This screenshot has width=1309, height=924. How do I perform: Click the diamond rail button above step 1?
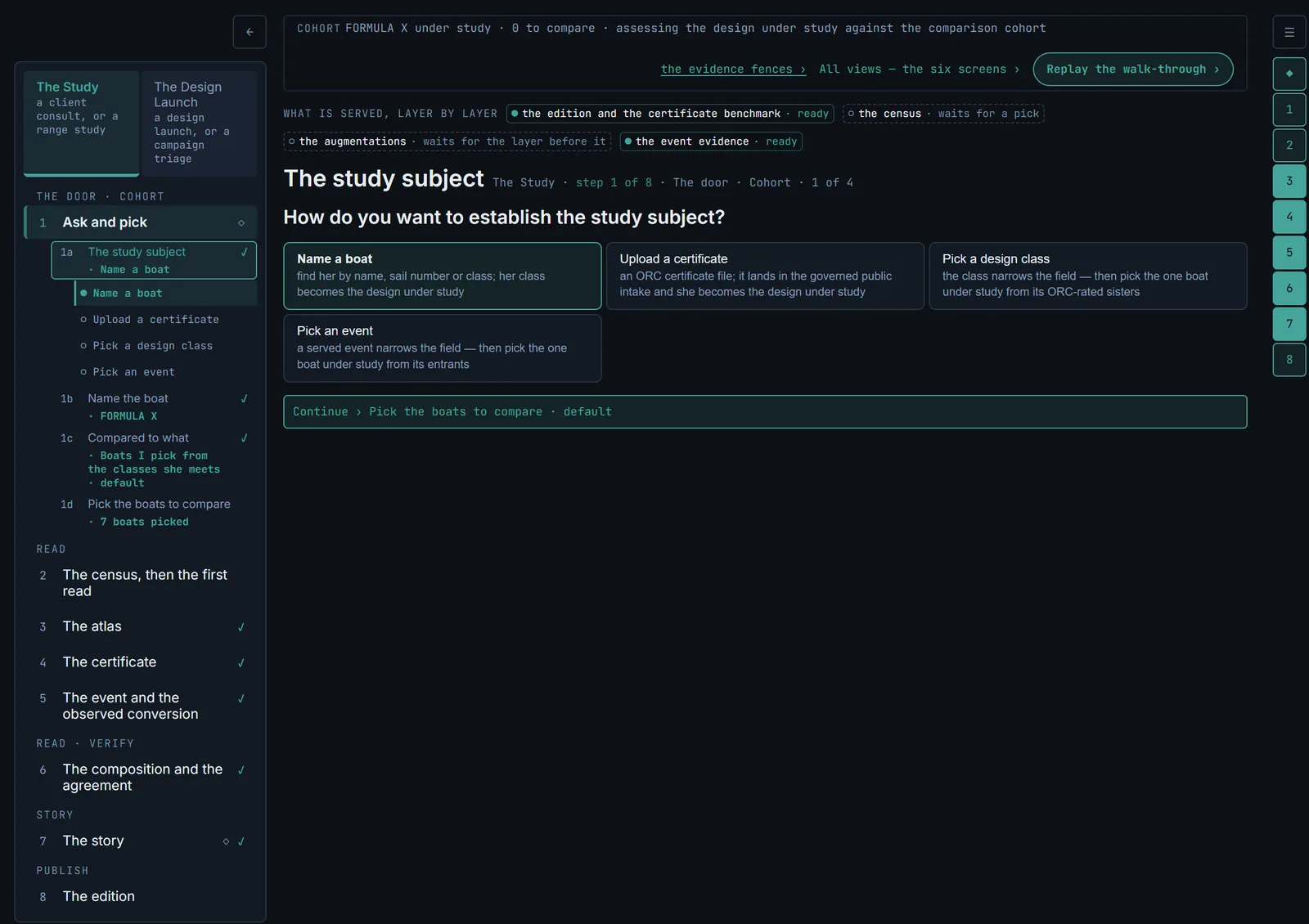[1289, 74]
